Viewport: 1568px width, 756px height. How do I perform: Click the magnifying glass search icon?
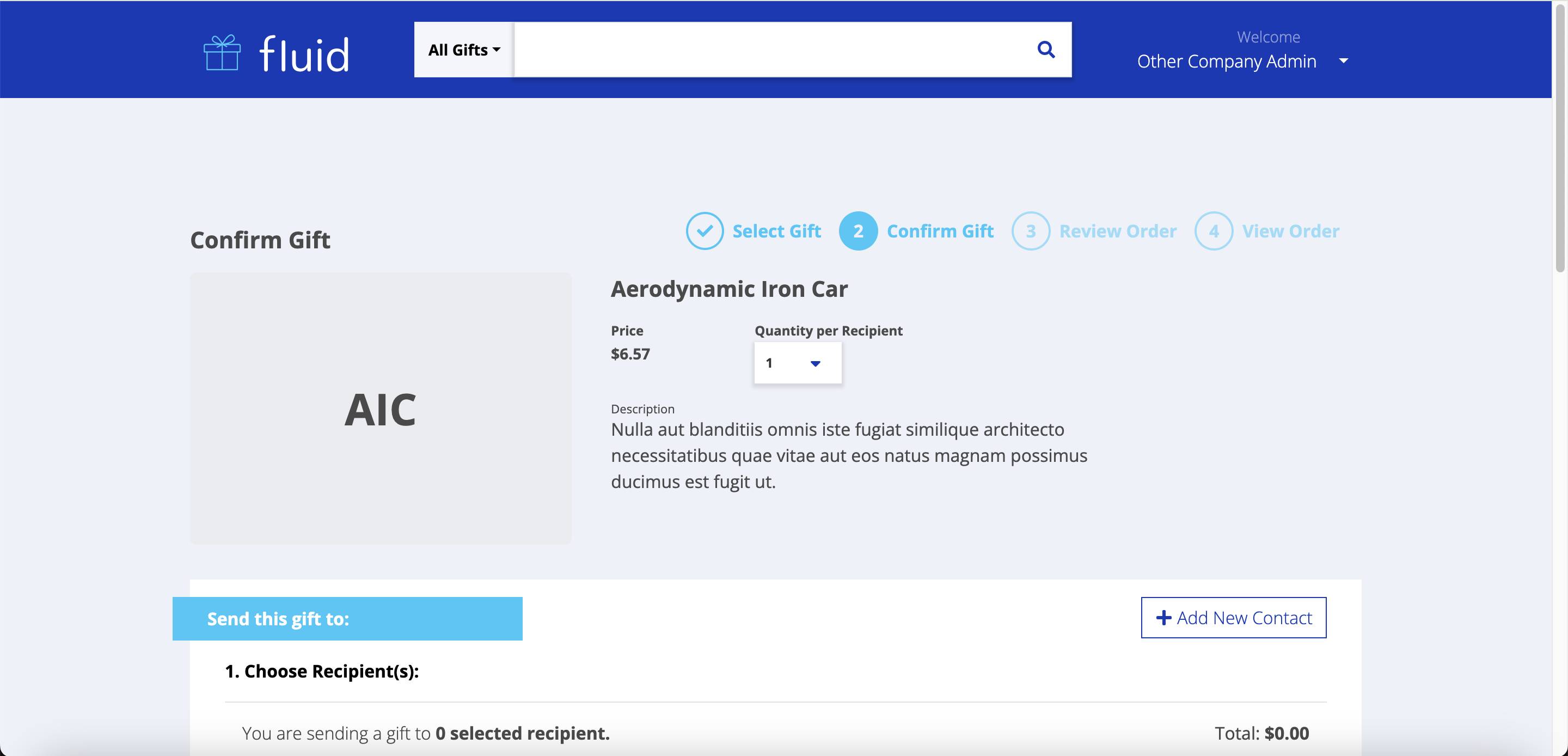pos(1045,50)
